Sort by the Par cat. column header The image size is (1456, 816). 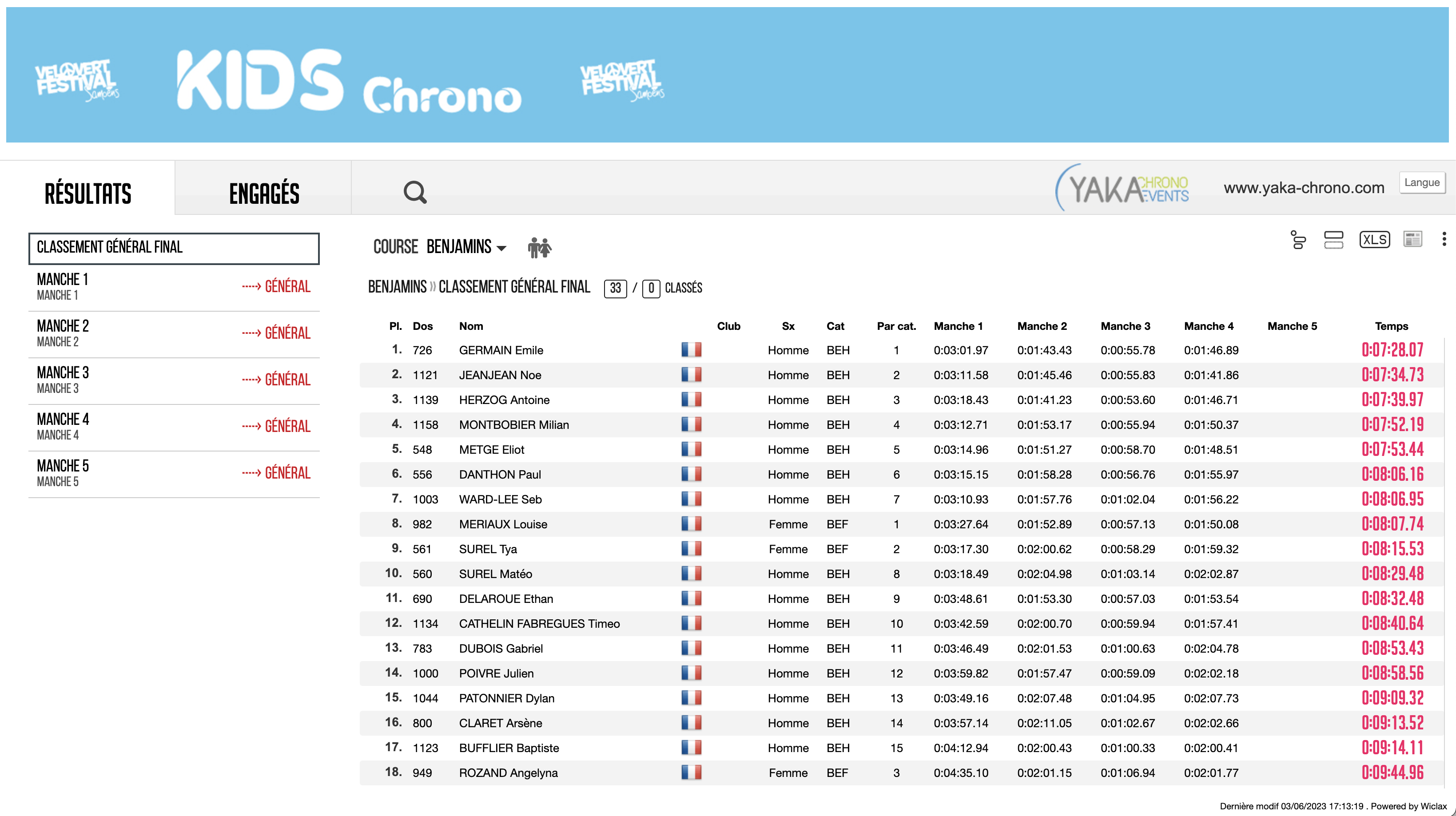[896, 326]
